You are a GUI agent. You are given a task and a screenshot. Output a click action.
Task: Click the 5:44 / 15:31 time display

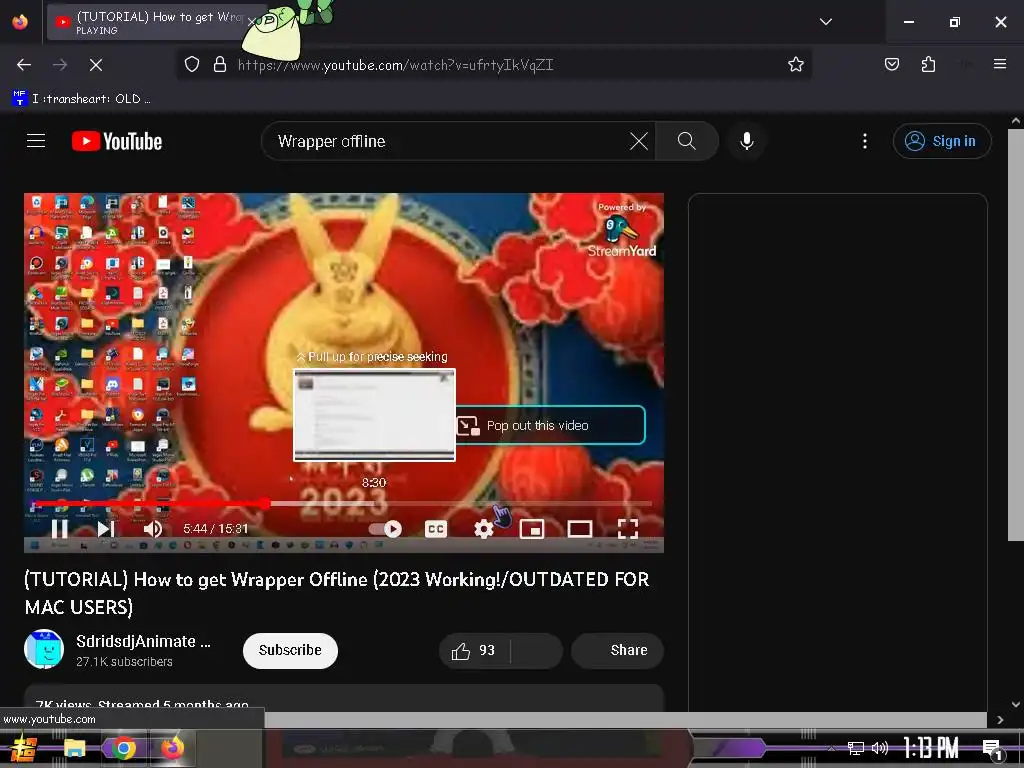tap(216, 528)
